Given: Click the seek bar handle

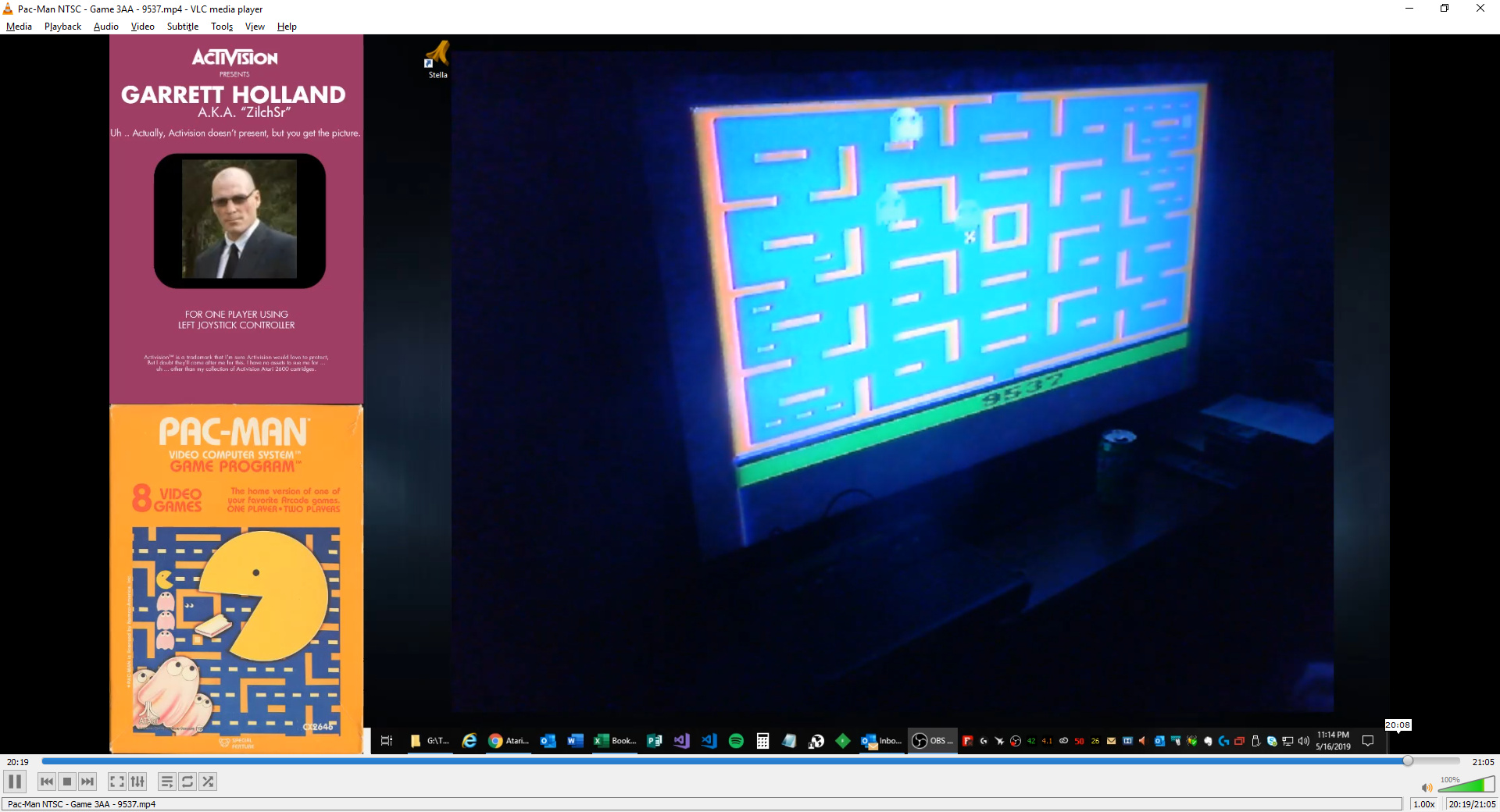Looking at the screenshot, I should [1408, 760].
